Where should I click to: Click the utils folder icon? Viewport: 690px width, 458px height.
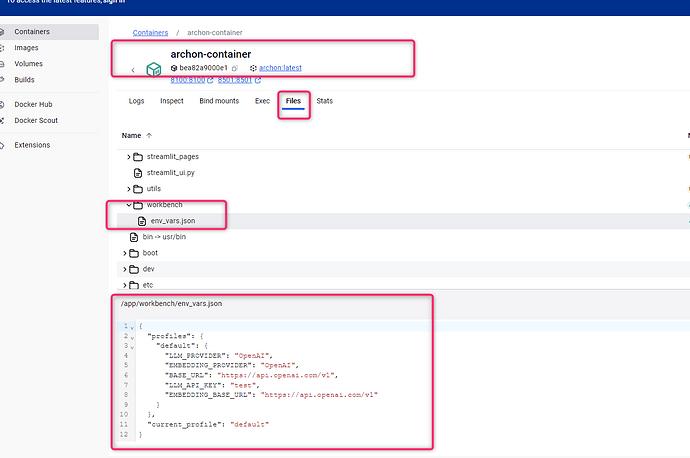pyautogui.click(x=138, y=189)
